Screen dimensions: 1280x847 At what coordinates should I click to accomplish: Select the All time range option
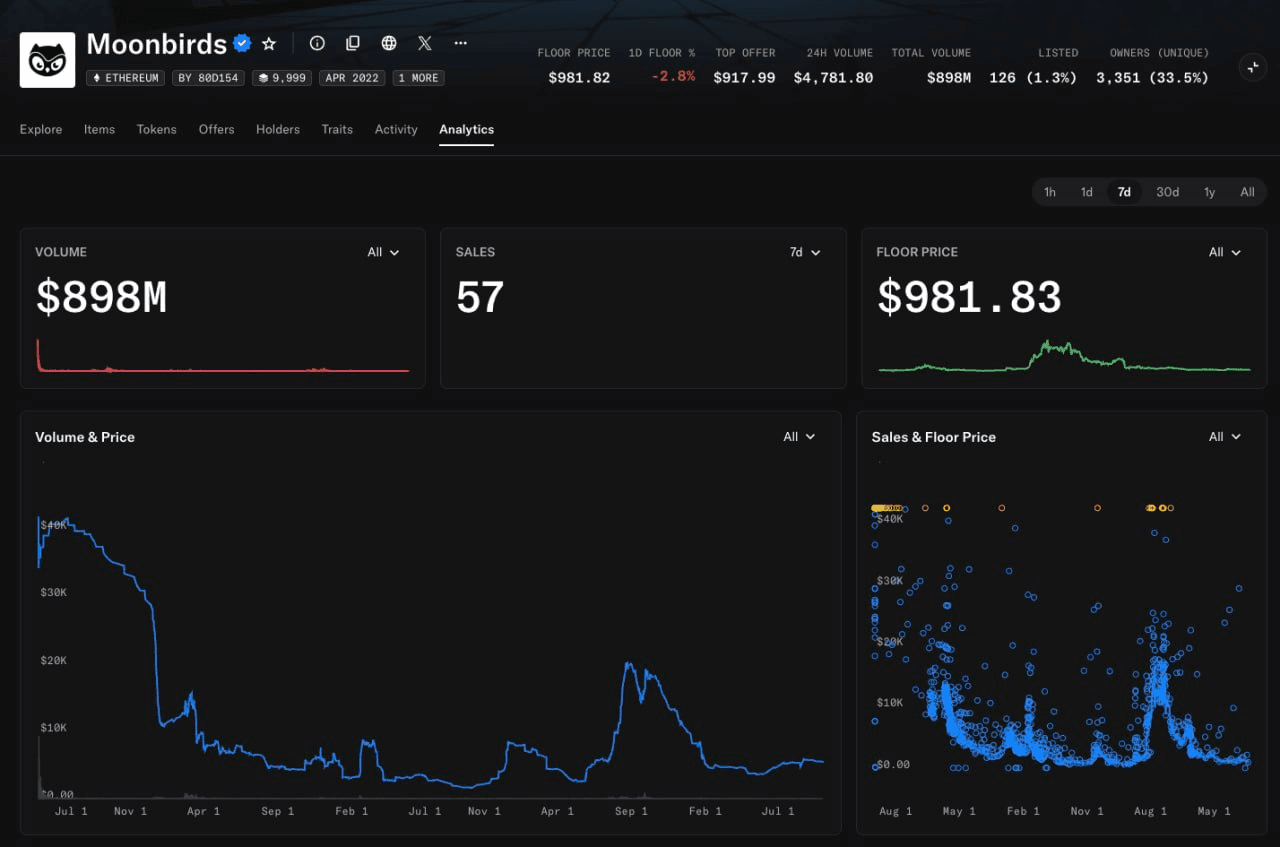tap(1247, 192)
